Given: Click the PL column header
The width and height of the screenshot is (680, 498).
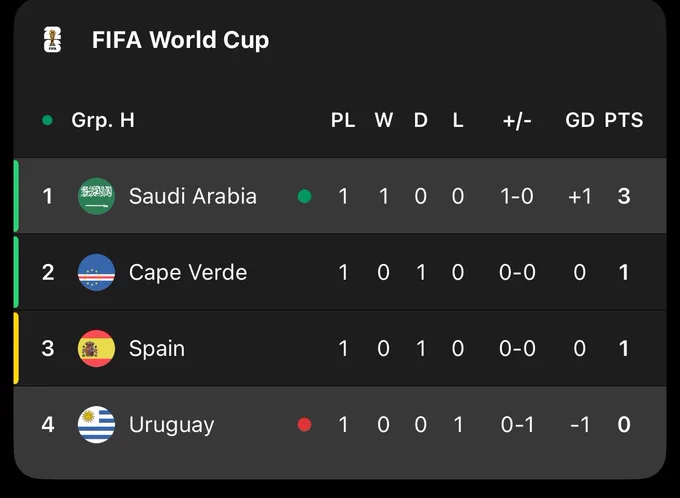Looking at the screenshot, I should [343, 120].
